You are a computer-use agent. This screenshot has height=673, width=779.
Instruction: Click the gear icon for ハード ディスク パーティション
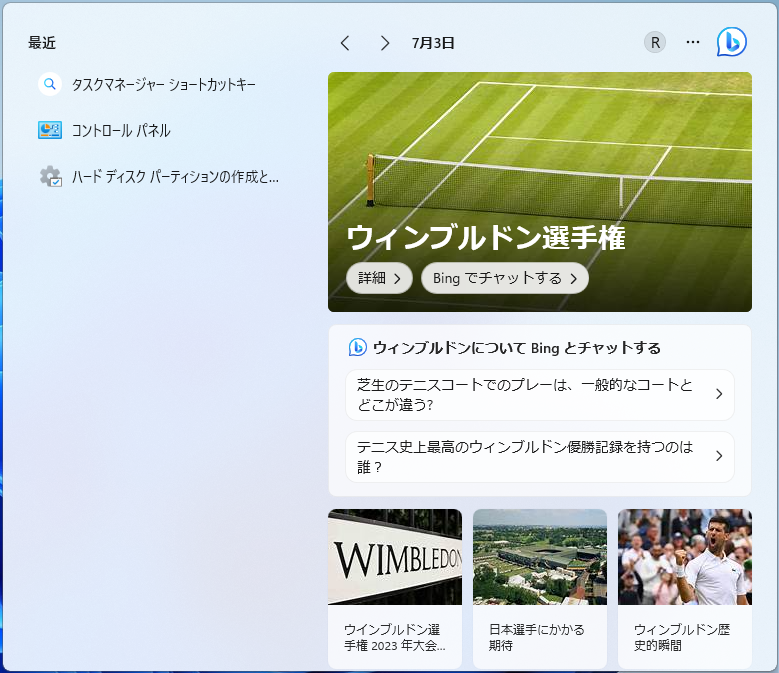(x=50, y=176)
